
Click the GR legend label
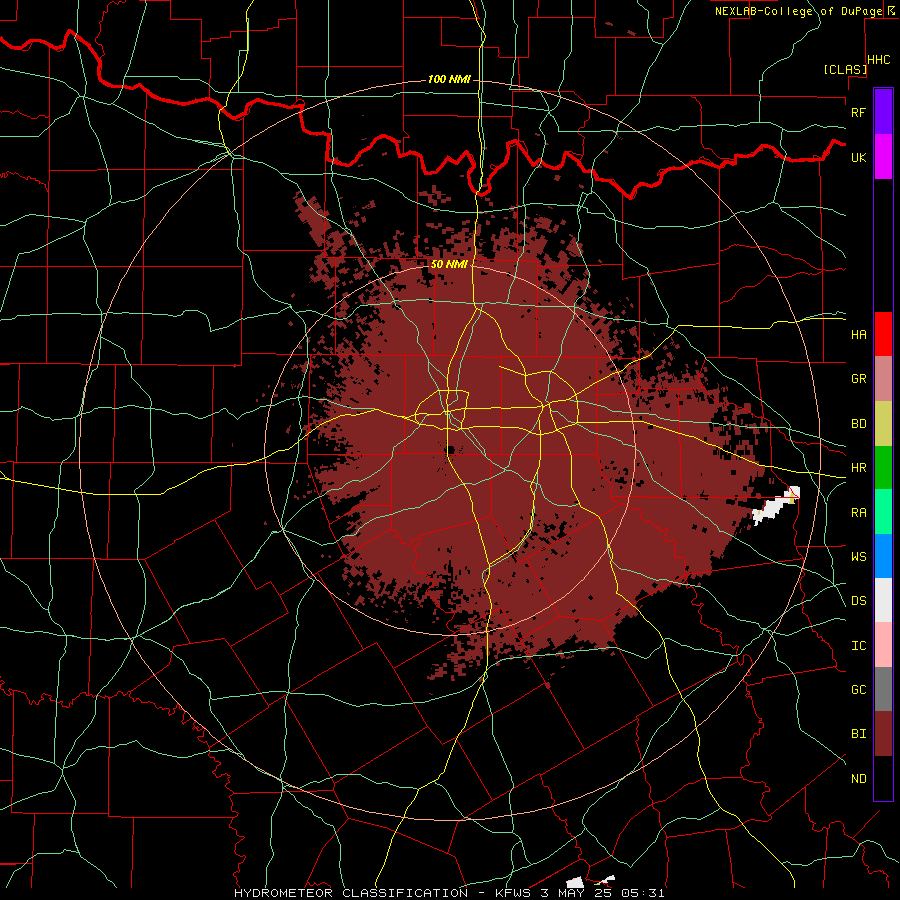(x=858, y=379)
